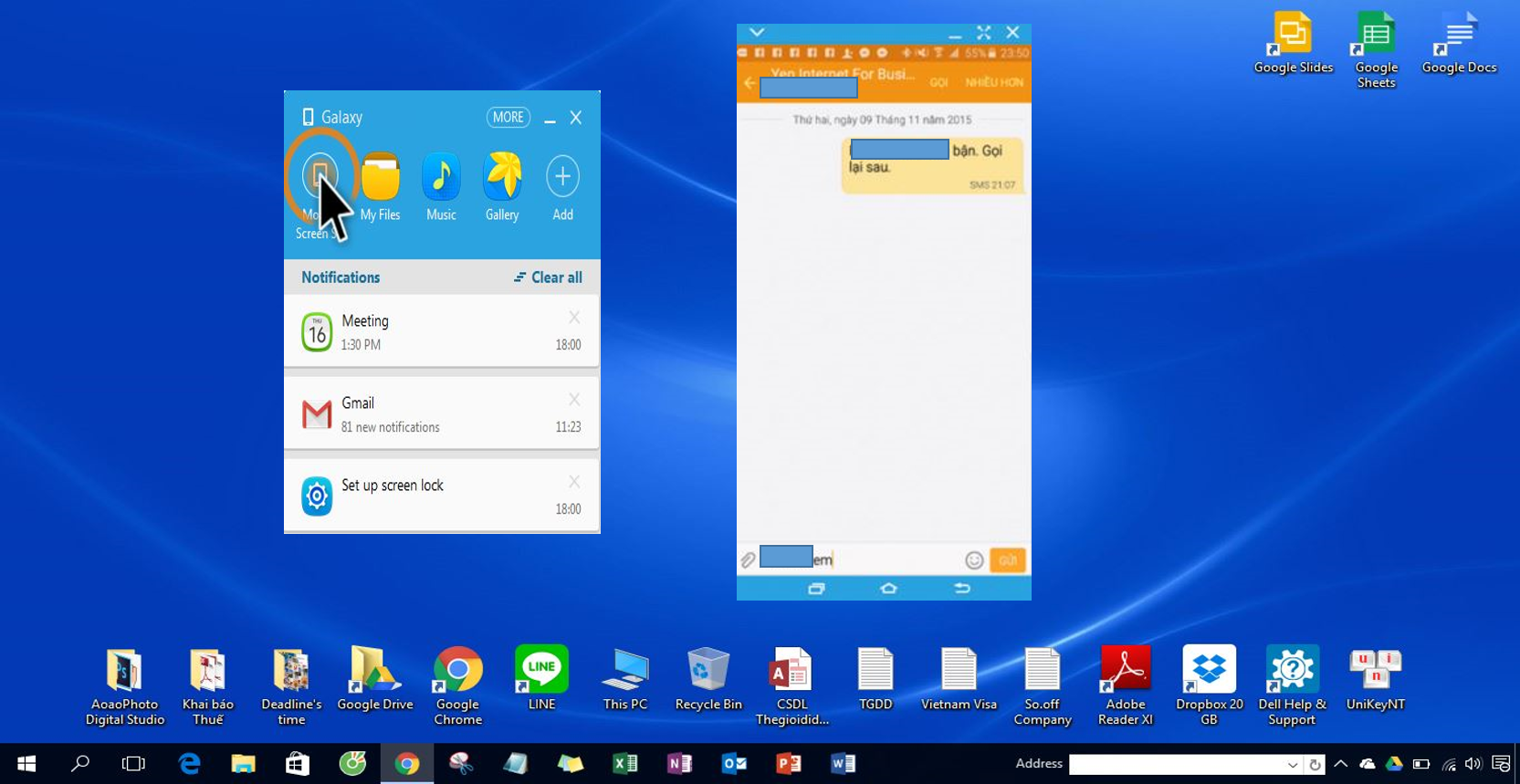Open the emoji picker in message box

pos(974,560)
